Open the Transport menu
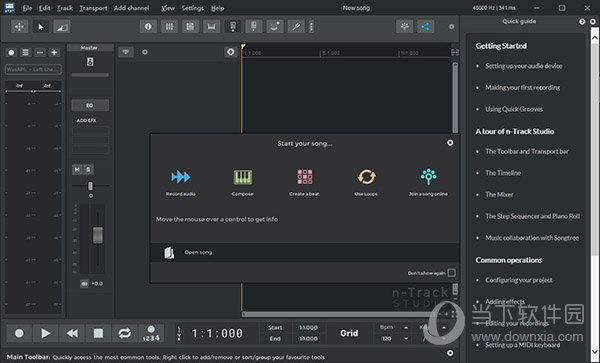The height and width of the screenshot is (363, 600). coord(93,8)
